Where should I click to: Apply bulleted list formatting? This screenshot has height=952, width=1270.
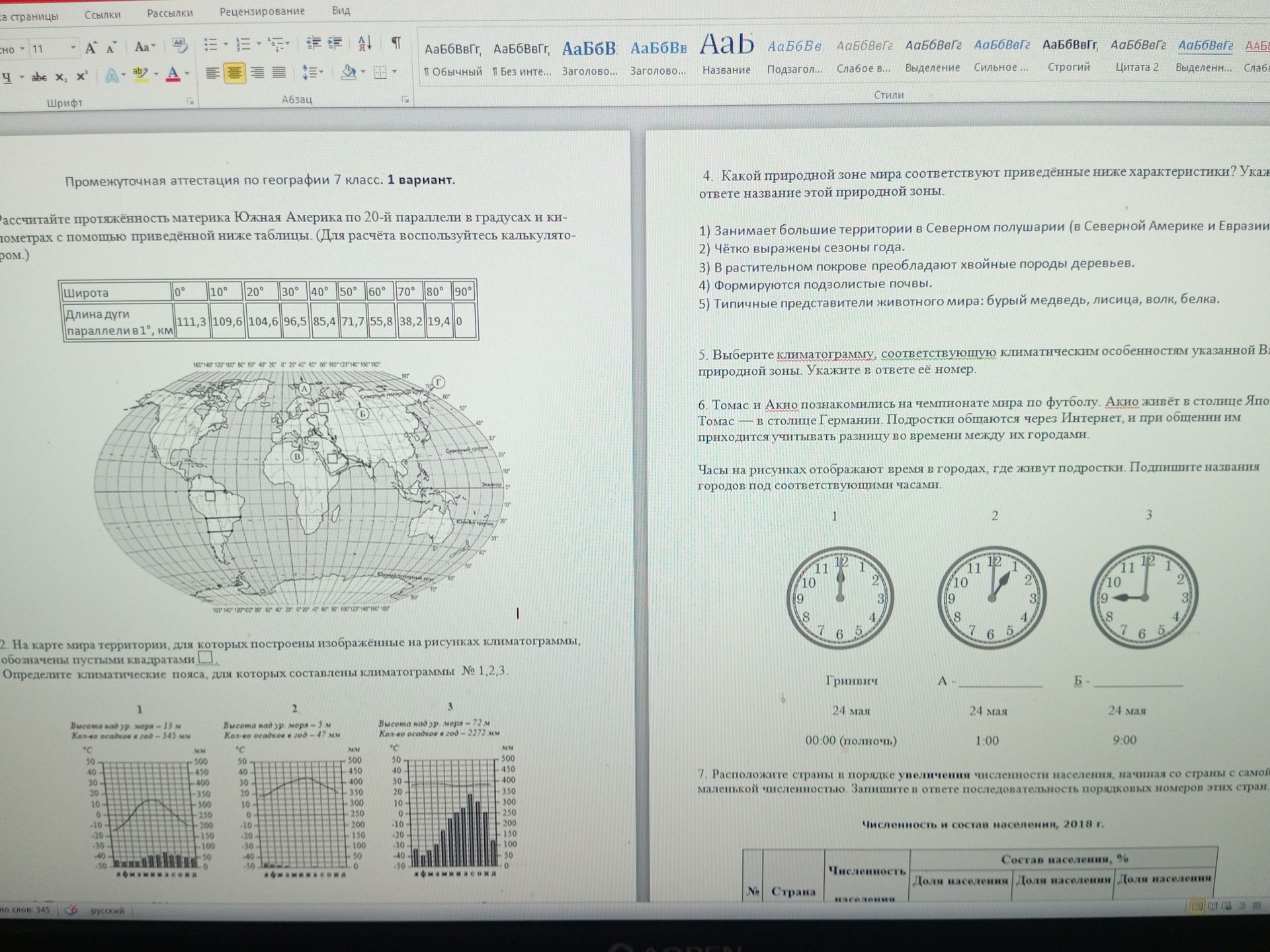point(211,45)
